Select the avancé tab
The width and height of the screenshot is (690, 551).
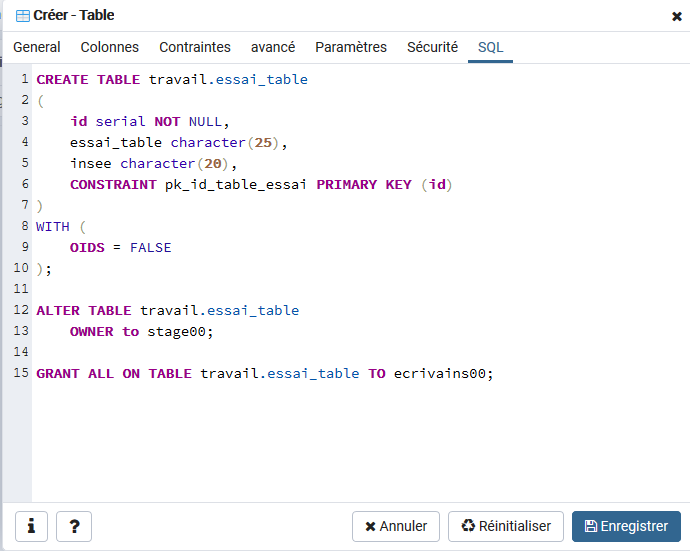click(273, 47)
